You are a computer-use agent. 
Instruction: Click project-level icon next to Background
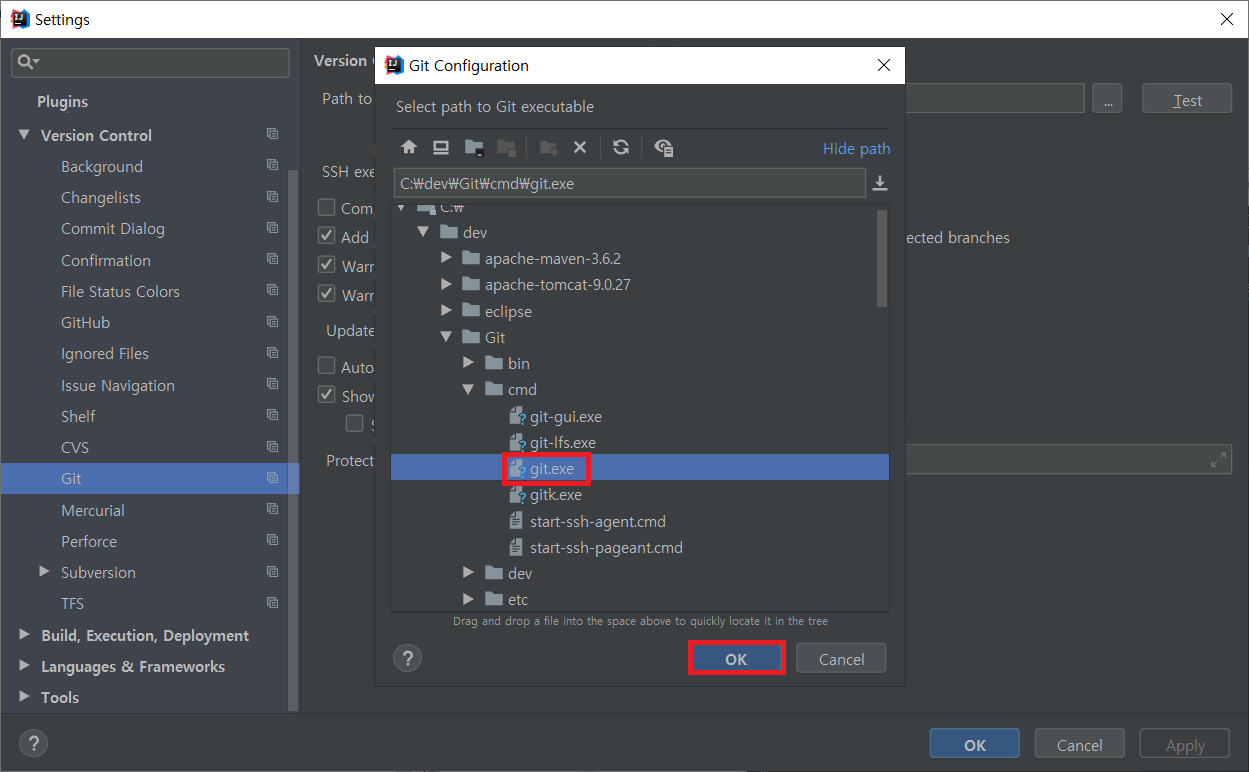point(272,165)
